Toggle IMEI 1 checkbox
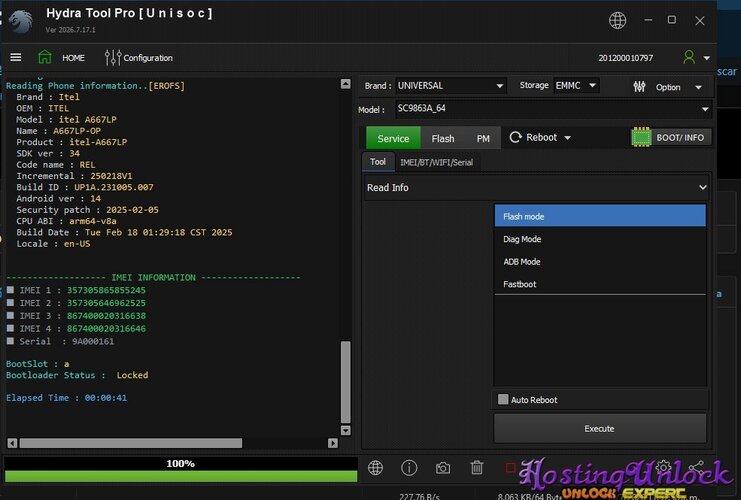The width and height of the screenshot is (741, 500). [x=10, y=290]
